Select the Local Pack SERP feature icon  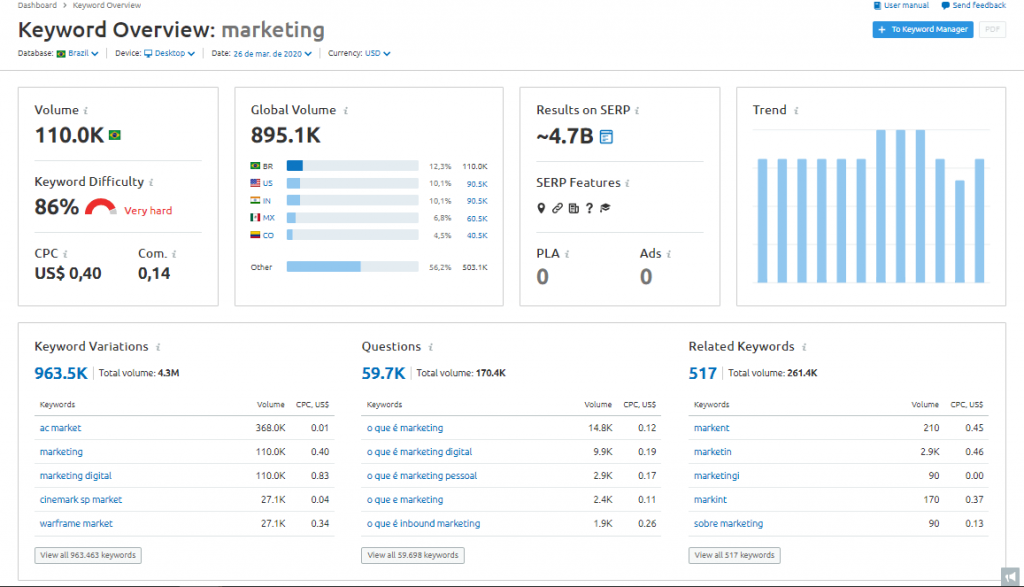541,208
